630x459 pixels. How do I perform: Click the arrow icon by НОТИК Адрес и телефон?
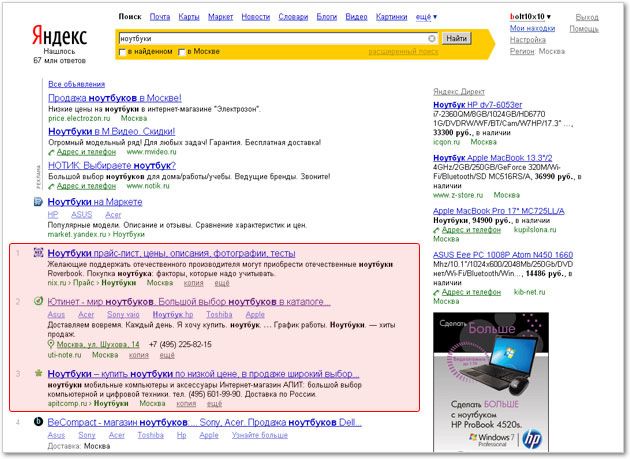click(x=51, y=186)
